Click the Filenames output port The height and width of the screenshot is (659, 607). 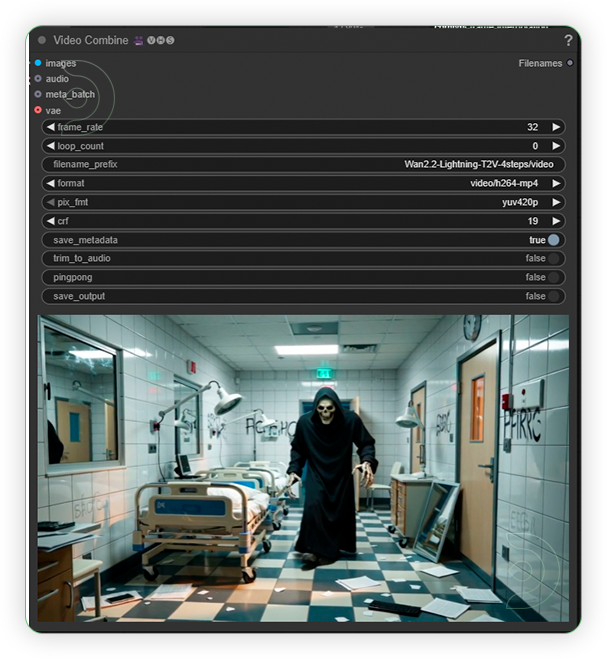click(570, 63)
